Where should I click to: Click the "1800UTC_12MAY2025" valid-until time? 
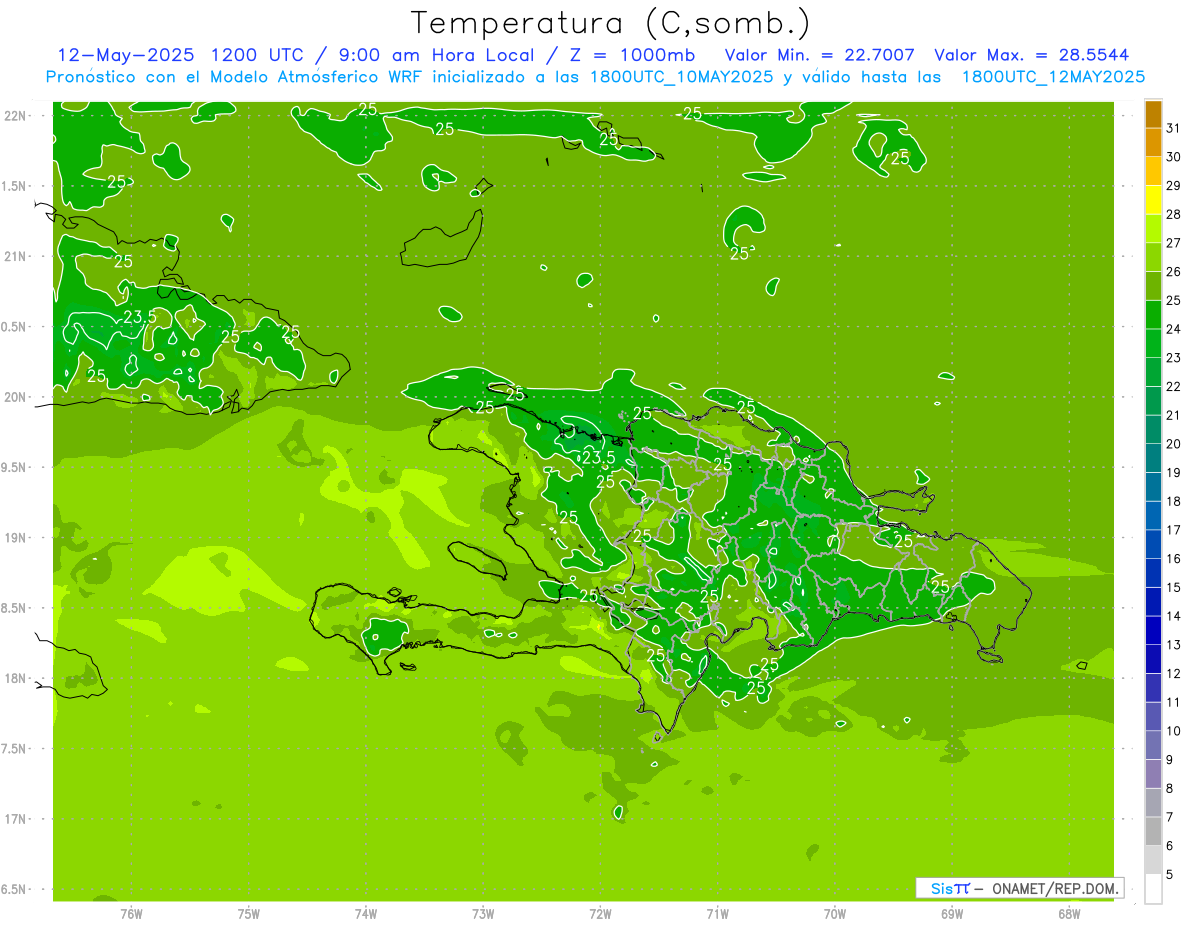[1053, 77]
